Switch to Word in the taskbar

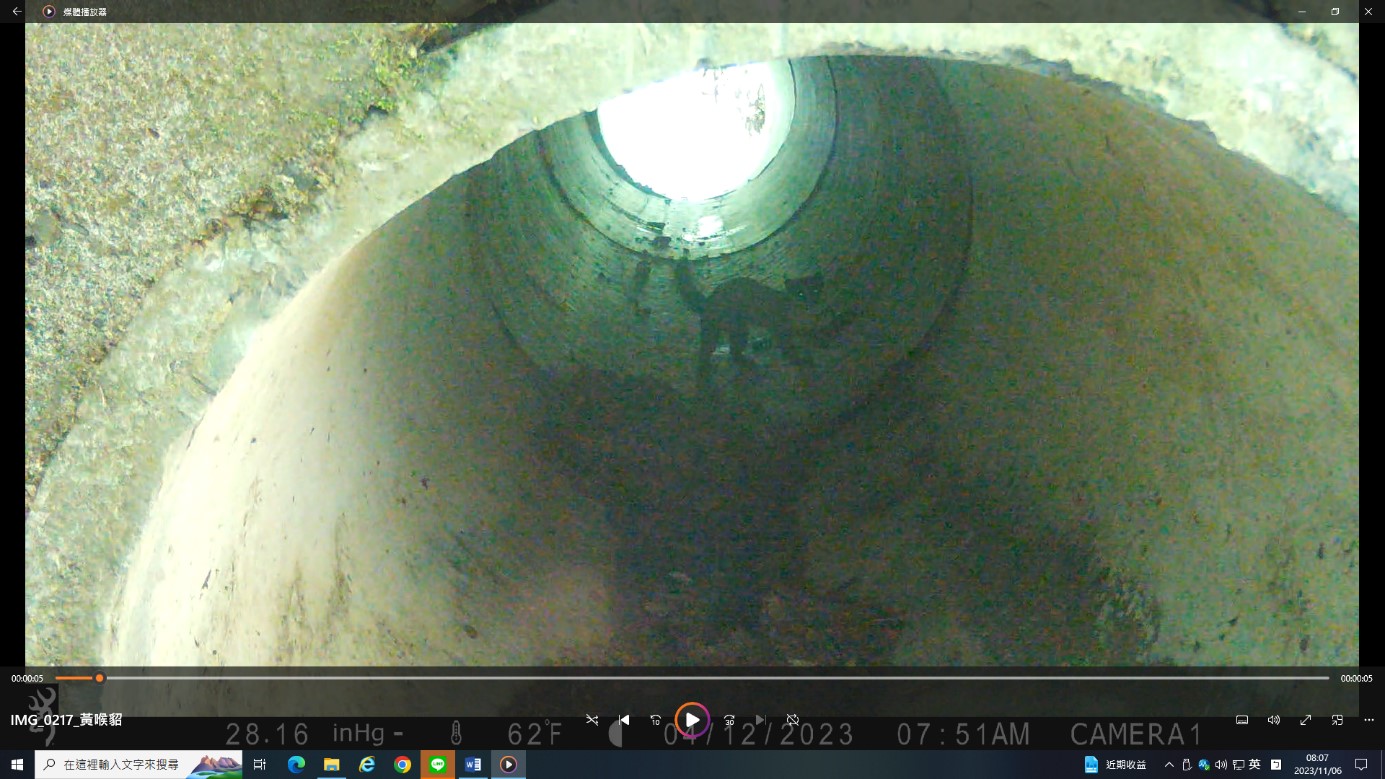point(473,765)
